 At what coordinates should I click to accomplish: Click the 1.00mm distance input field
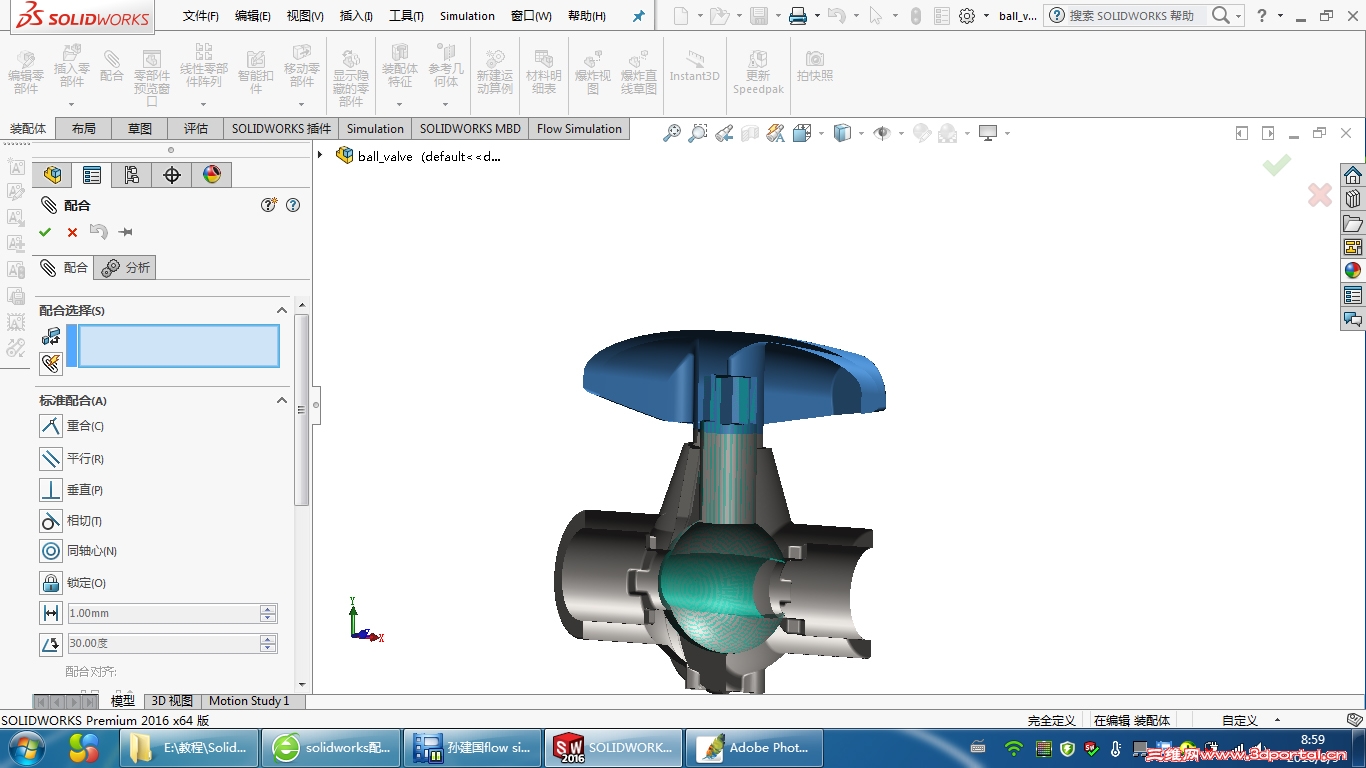tap(162, 613)
